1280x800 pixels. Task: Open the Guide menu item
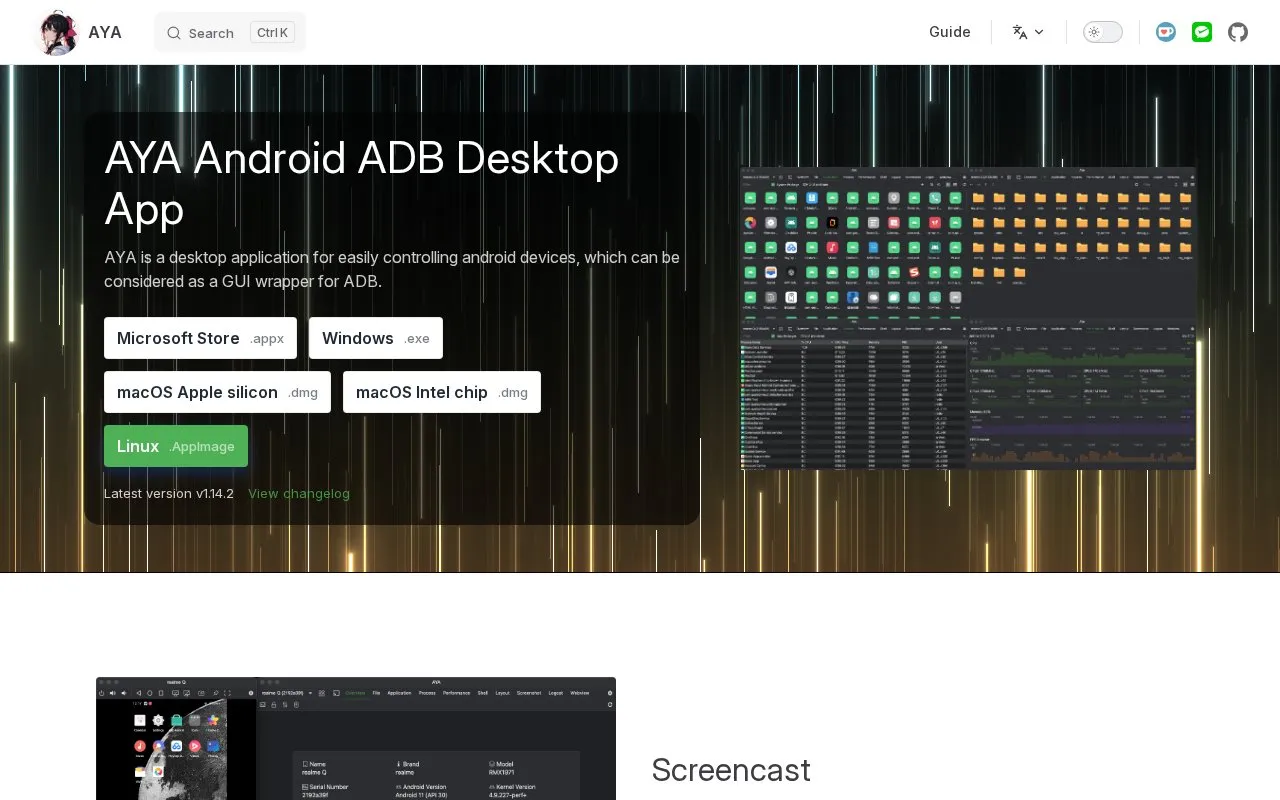click(950, 32)
